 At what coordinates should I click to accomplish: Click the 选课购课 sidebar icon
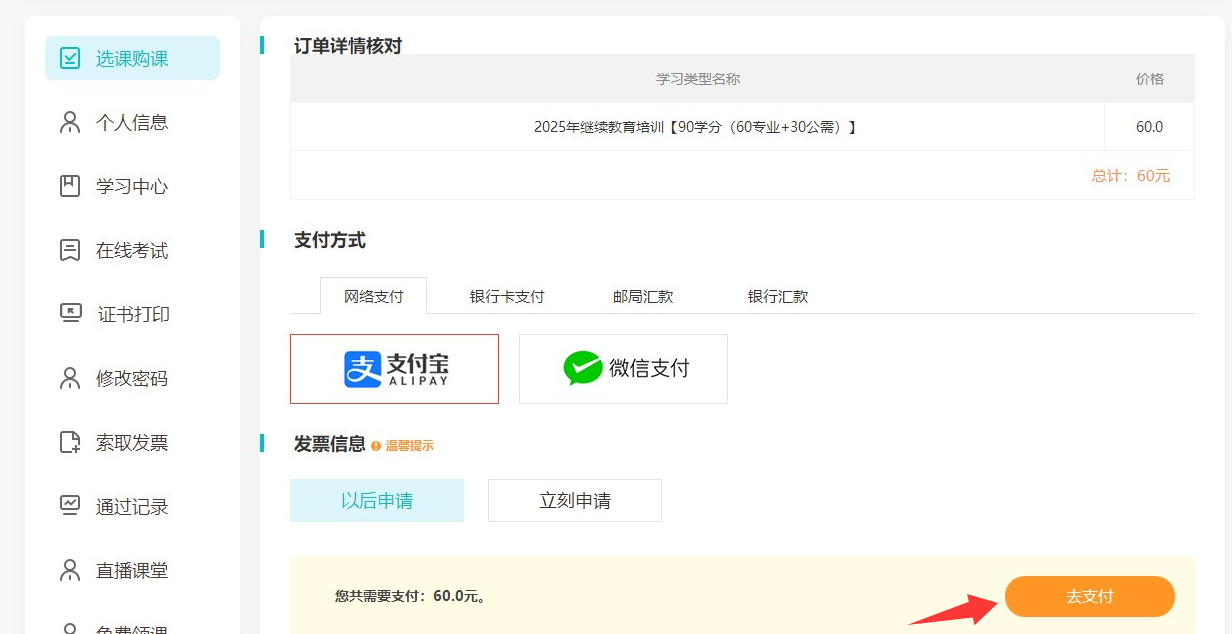pyautogui.click(x=70, y=59)
